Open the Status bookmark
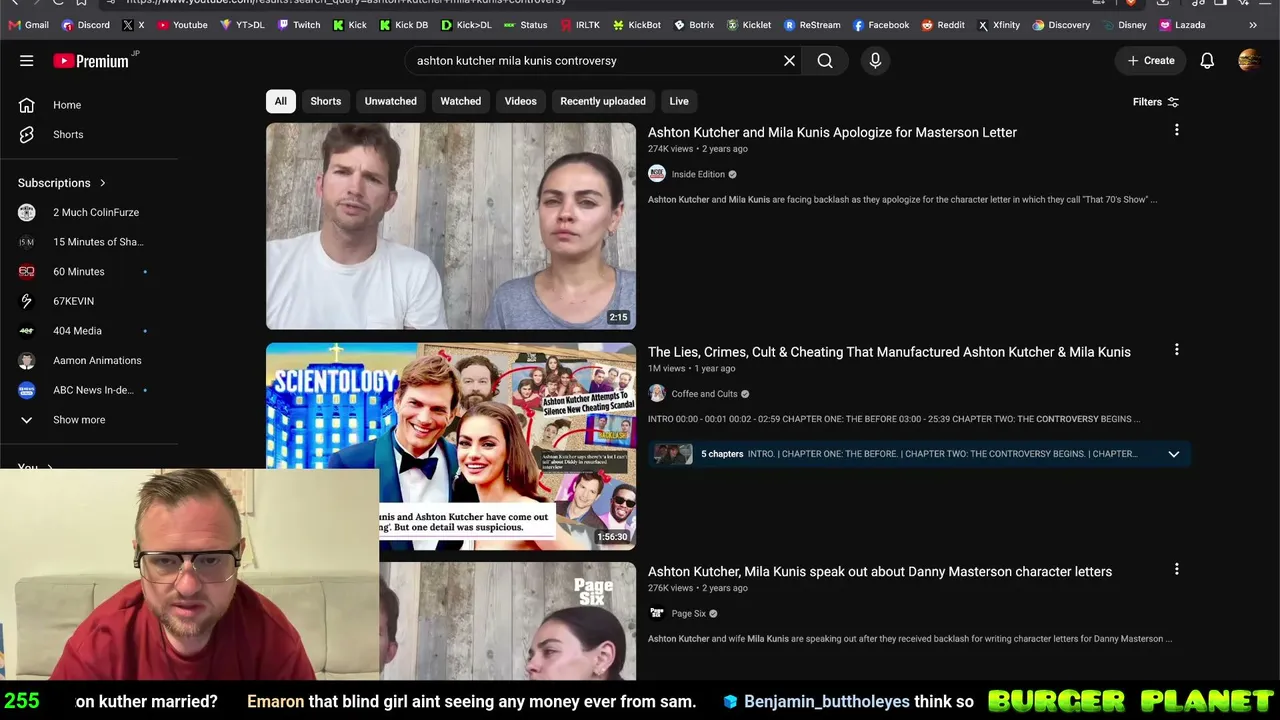 tap(525, 25)
